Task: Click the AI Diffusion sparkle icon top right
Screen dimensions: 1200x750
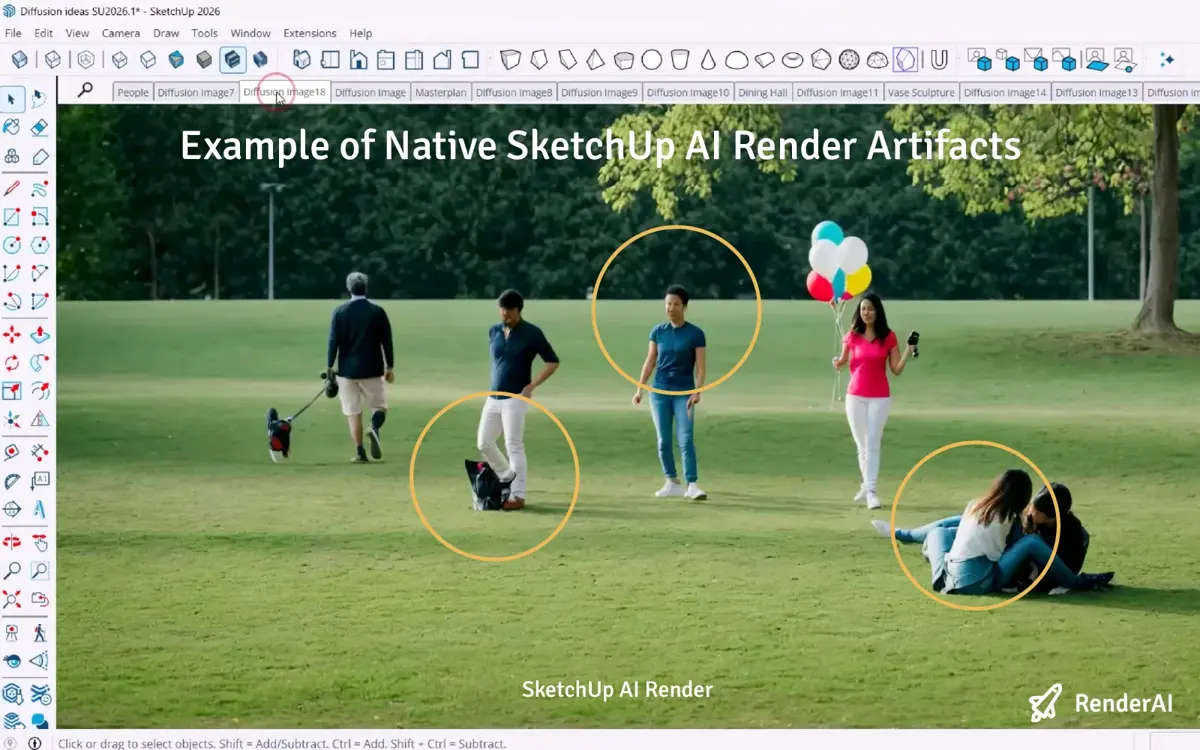Action: point(1167,60)
